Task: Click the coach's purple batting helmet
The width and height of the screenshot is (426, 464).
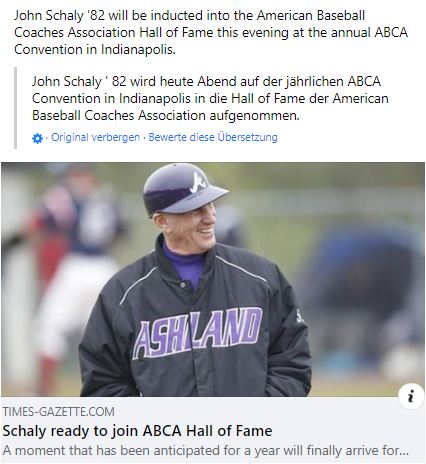Action: tap(183, 188)
